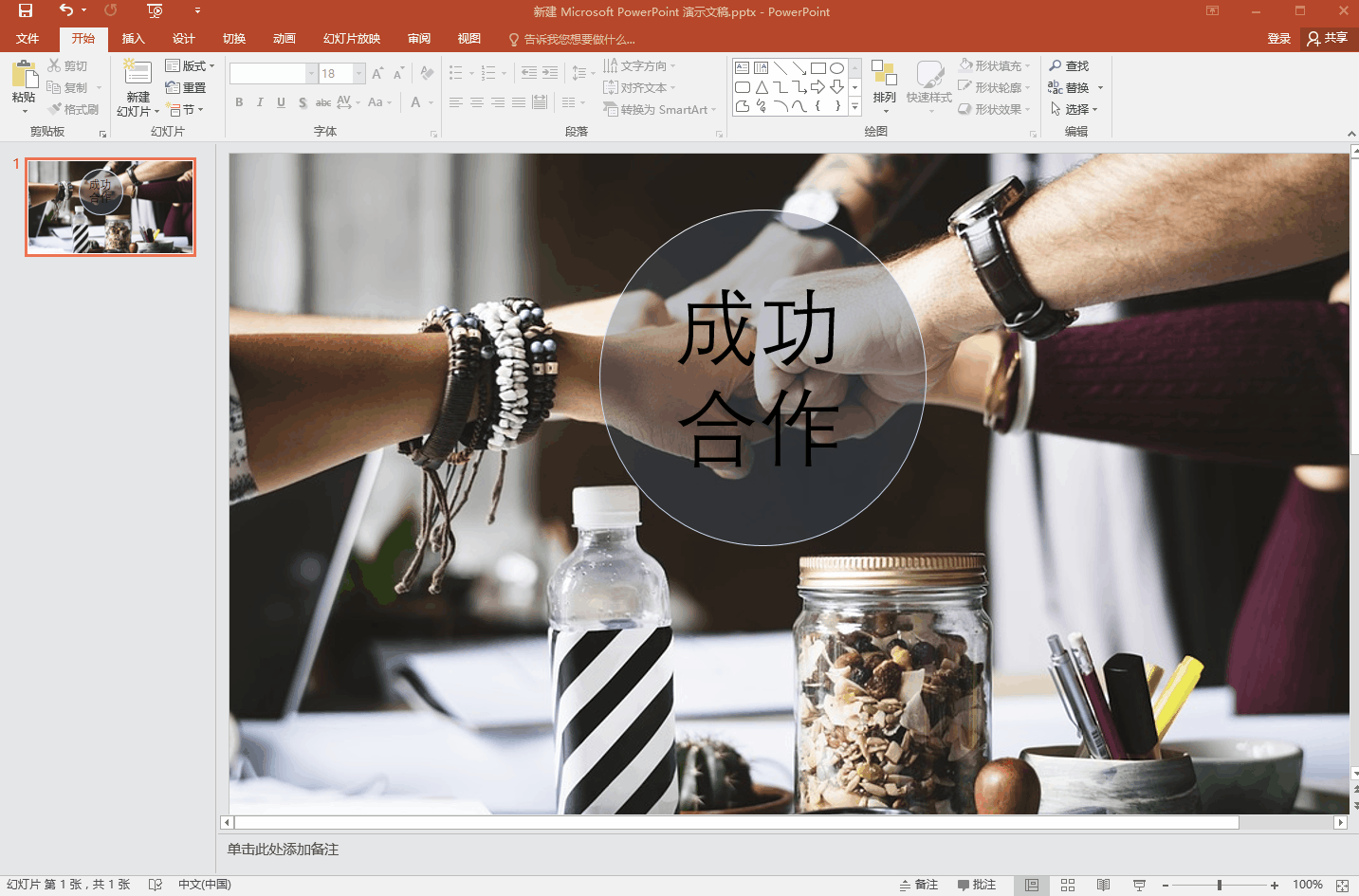Click Shape Effects (形状效果)
Image resolution: width=1359 pixels, height=896 pixels.
pyautogui.click(x=994, y=109)
